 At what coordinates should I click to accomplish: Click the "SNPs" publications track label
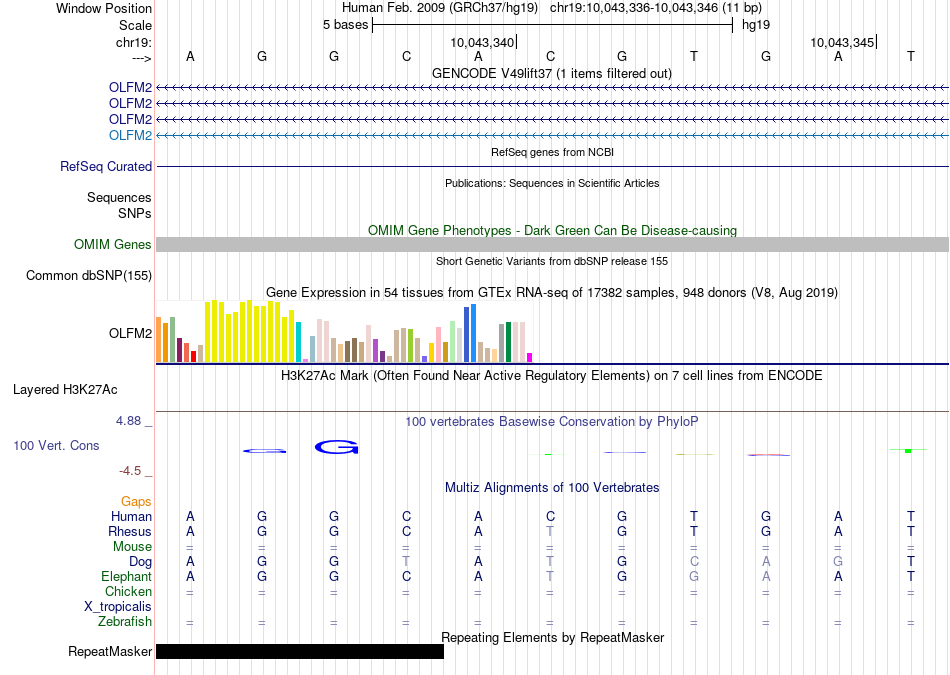[x=135, y=213]
